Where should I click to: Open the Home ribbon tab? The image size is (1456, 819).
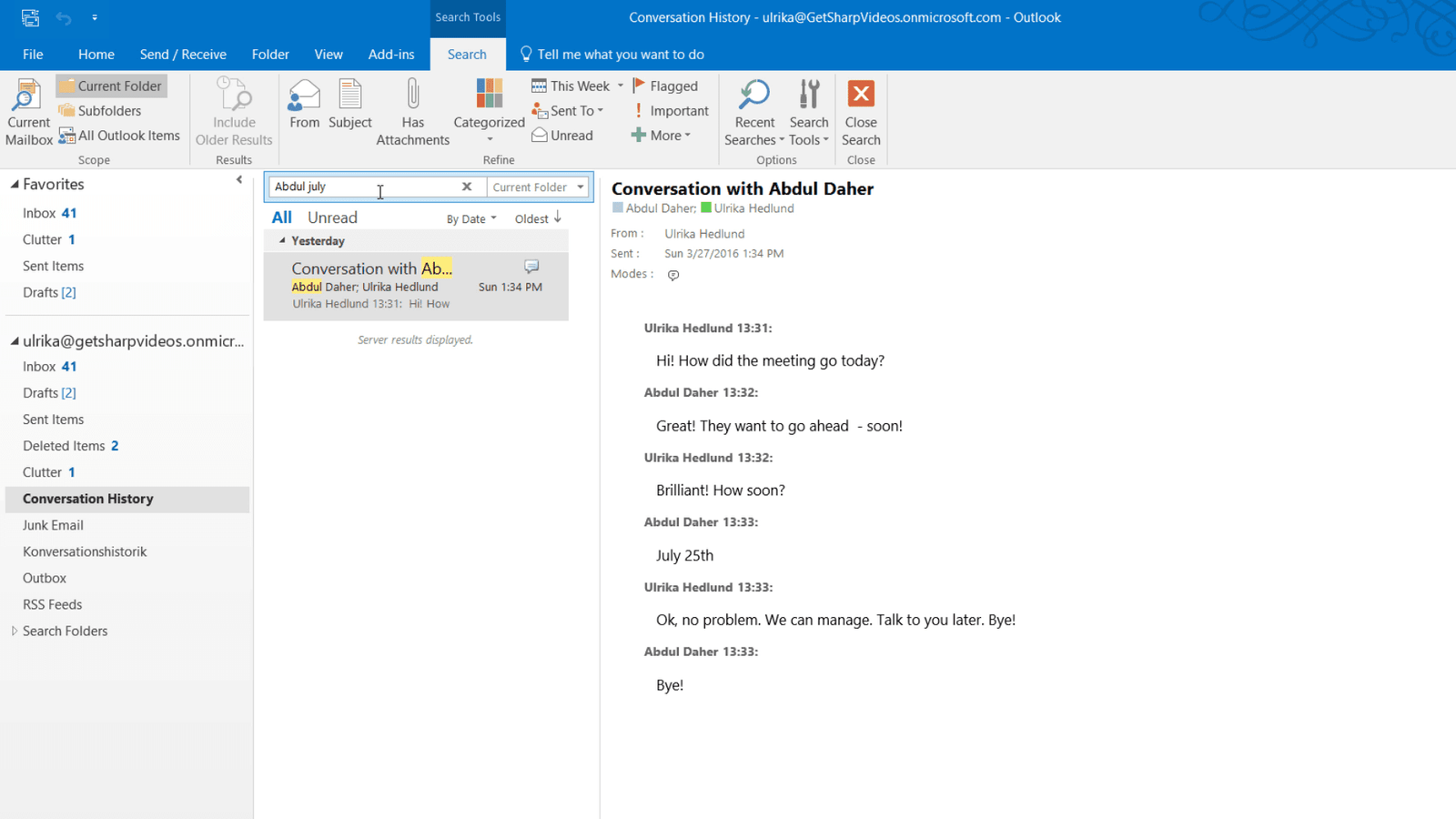click(96, 55)
